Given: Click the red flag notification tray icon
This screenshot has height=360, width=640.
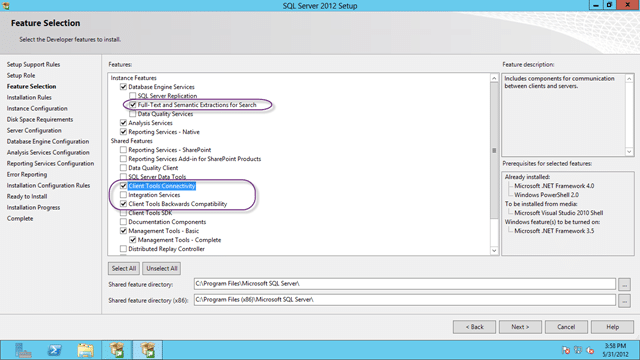Looking at the screenshot, I should pyautogui.click(x=566, y=350).
